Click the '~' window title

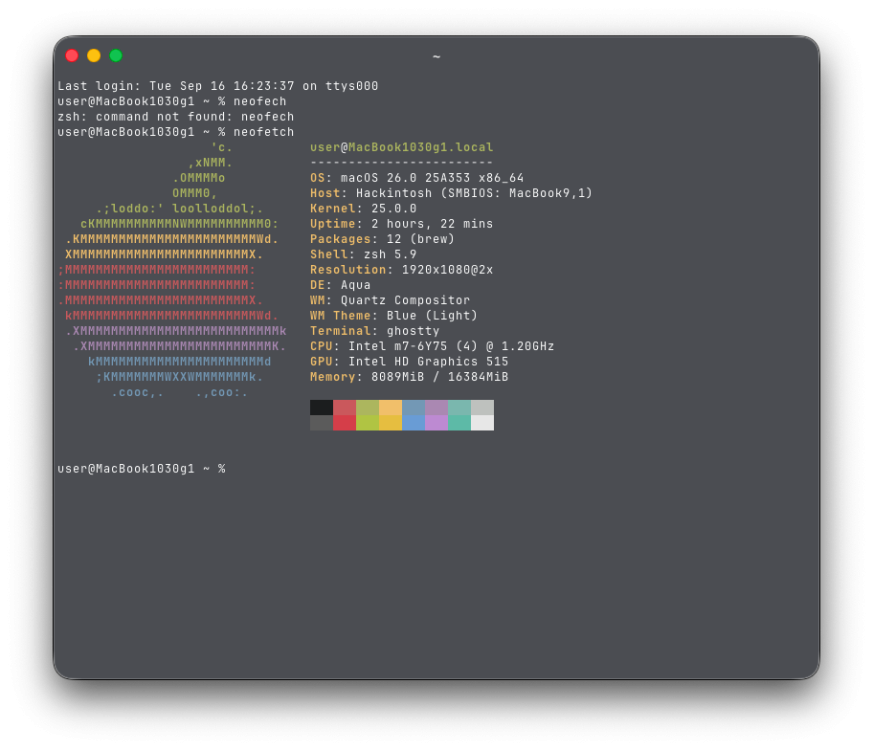(x=436, y=57)
